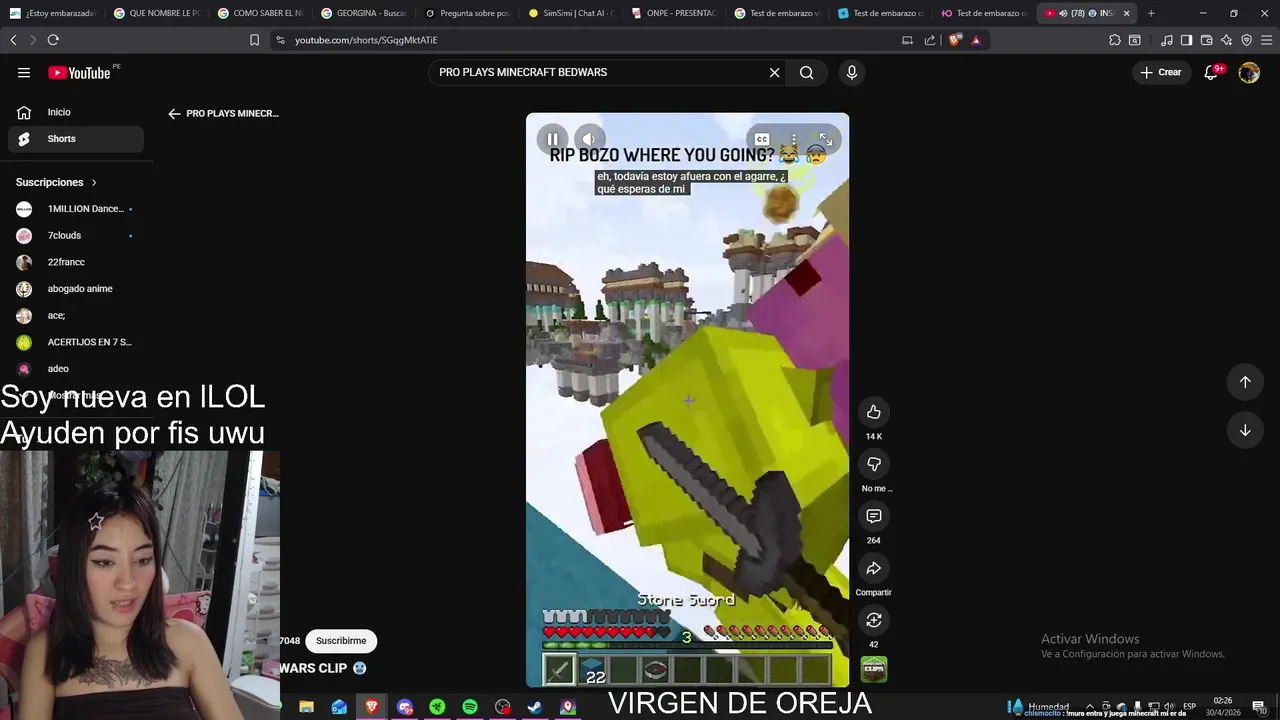The width and height of the screenshot is (1280, 720).
Task: Mute the Shorts video volume
Action: (589, 139)
